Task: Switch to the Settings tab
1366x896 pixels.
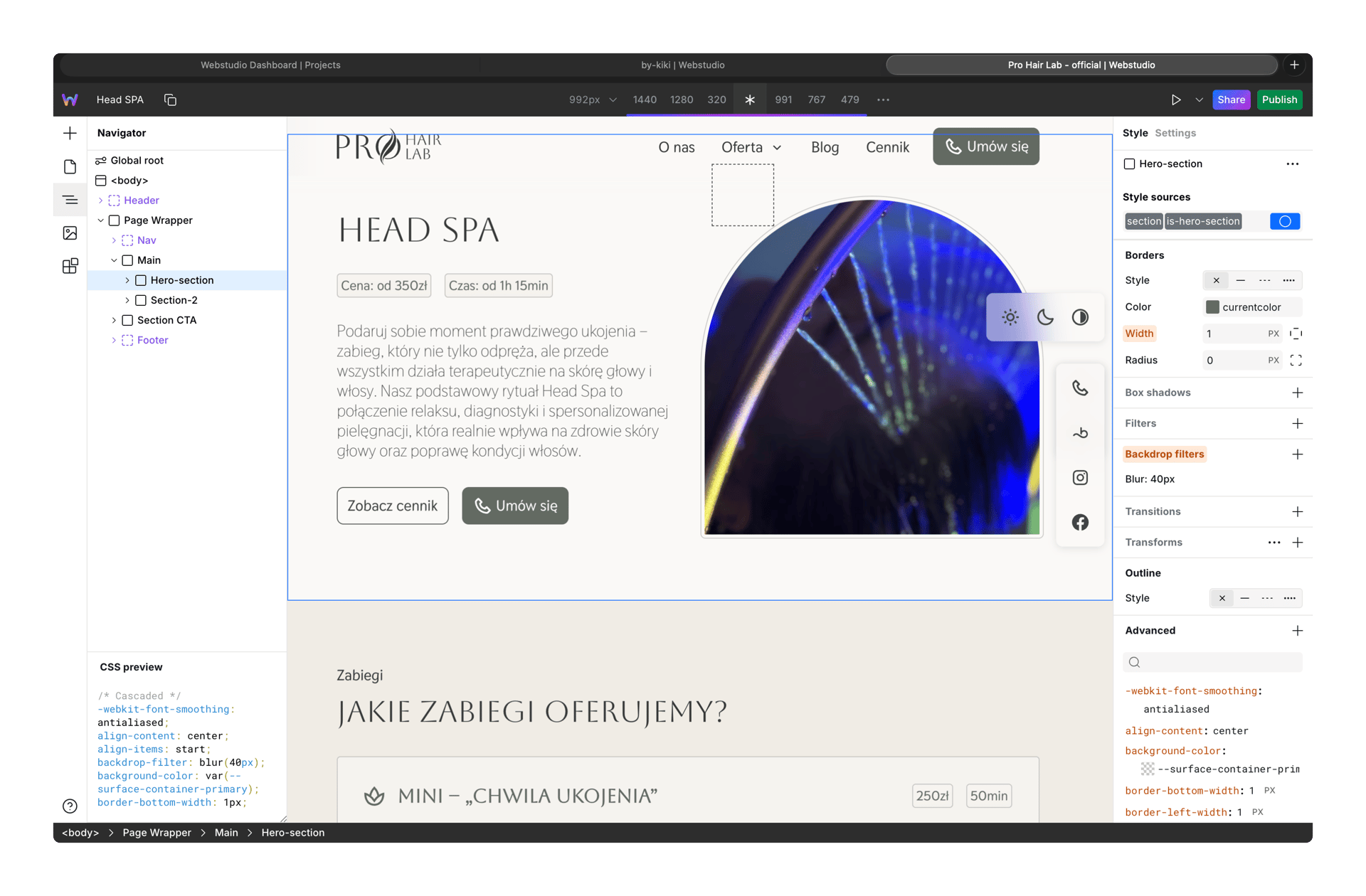Action: pyautogui.click(x=1175, y=133)
